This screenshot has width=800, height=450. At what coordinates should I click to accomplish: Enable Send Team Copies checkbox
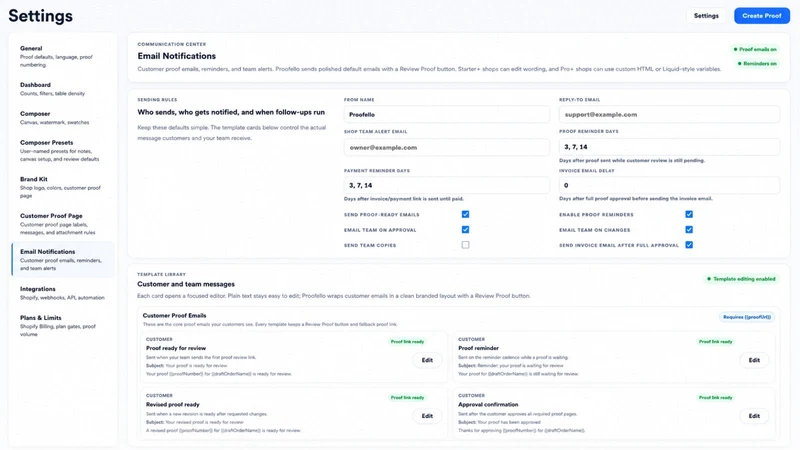[465, 245]
